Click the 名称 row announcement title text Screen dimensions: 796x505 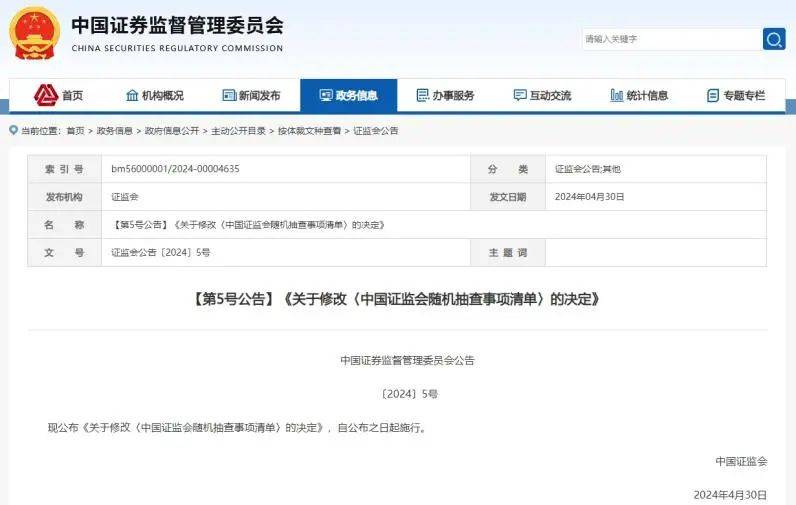pos(249,225)
